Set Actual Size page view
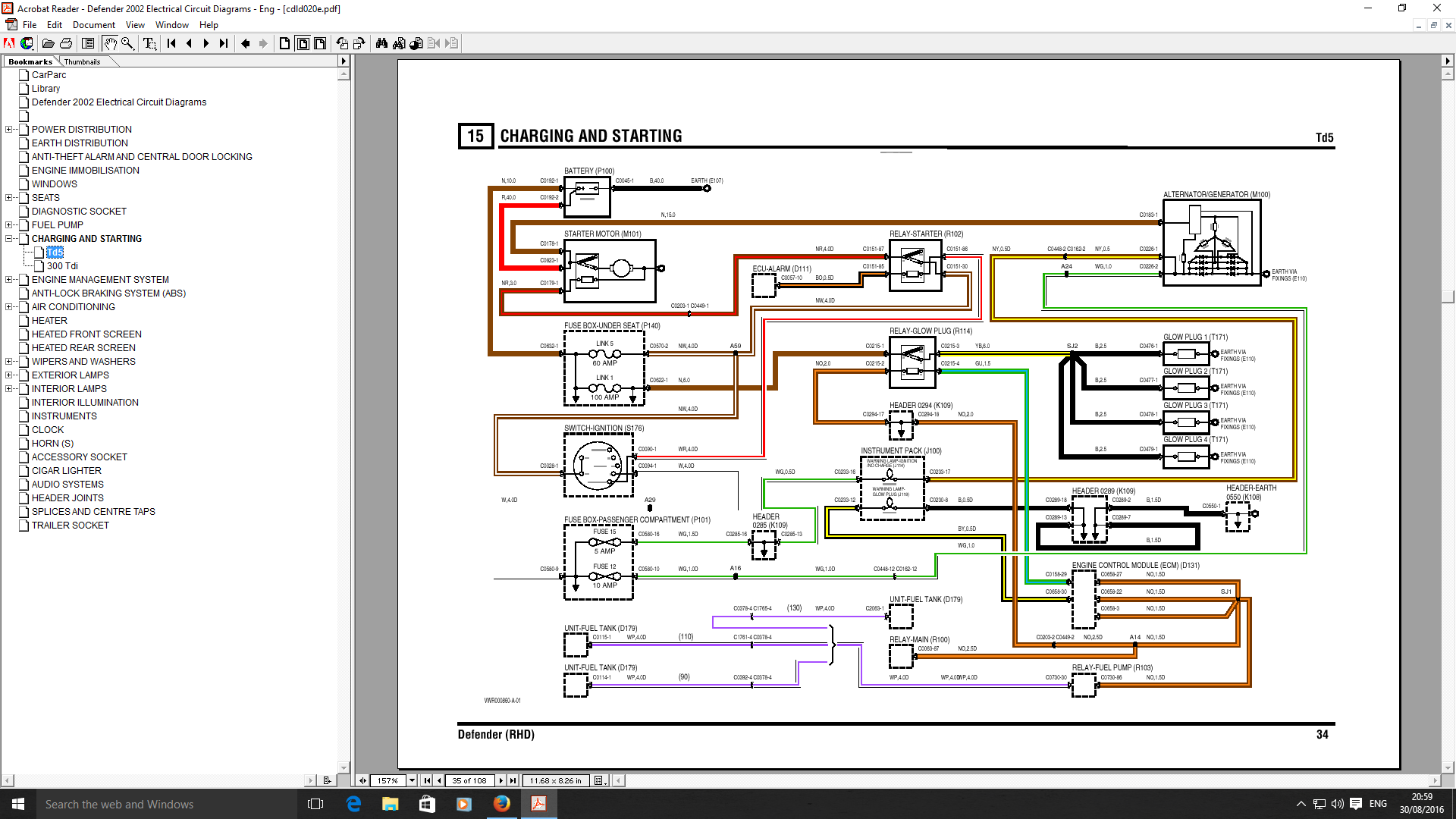1456x819 pixels. (x=285, y=43)
